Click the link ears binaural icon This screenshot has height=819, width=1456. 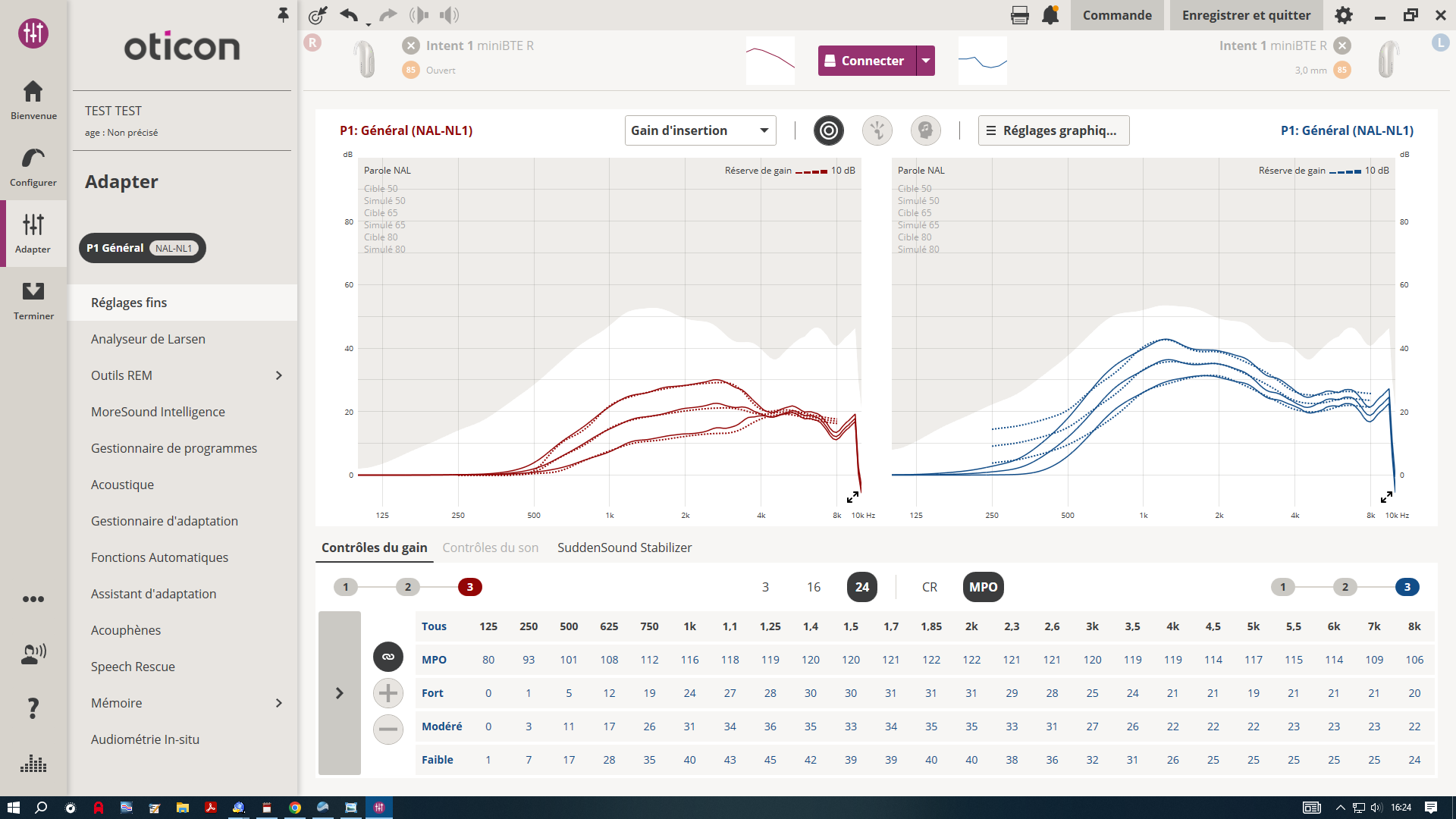388,657
